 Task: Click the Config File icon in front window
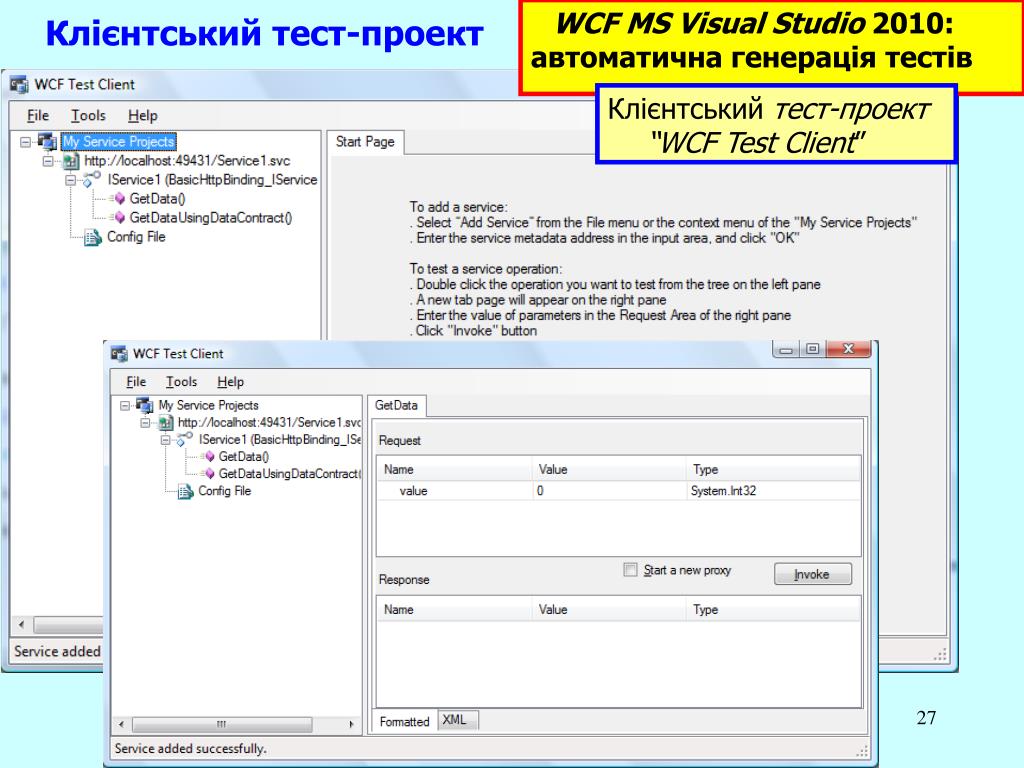[x=185, y=491]
